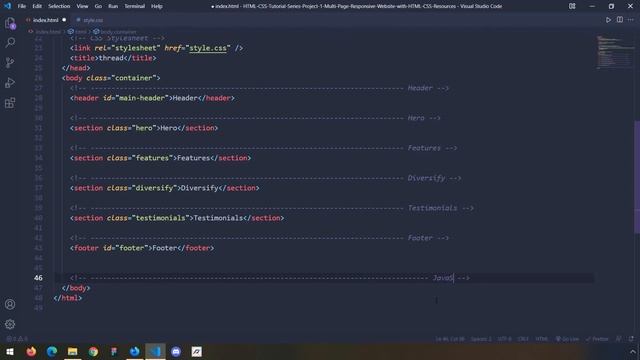This screenshot has width=640, height=360.
Task: Open the Run and Debug view
Action: (x=10, y=82)
